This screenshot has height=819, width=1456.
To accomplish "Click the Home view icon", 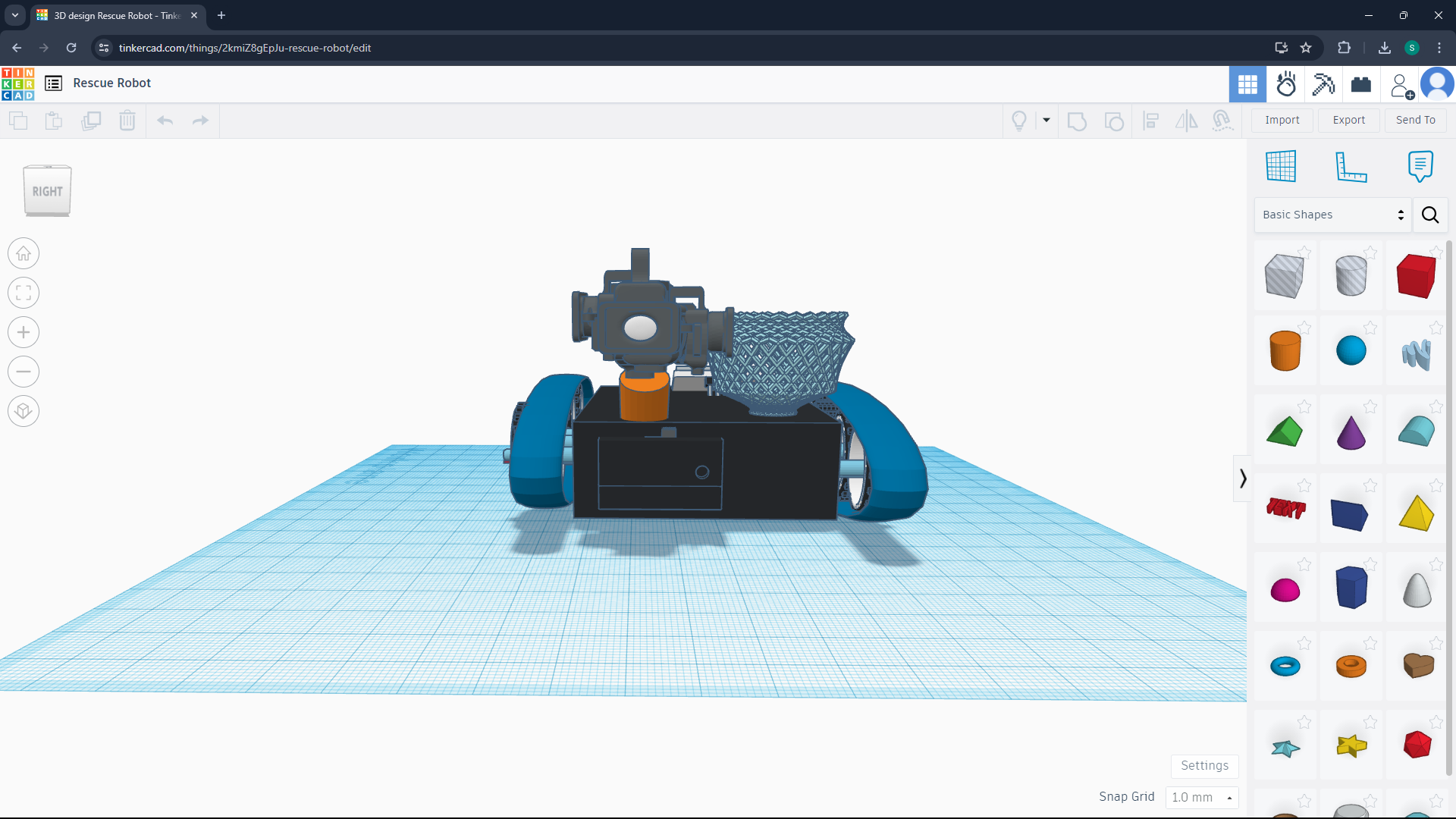I will pyautogui.click(x=24, y=253).
